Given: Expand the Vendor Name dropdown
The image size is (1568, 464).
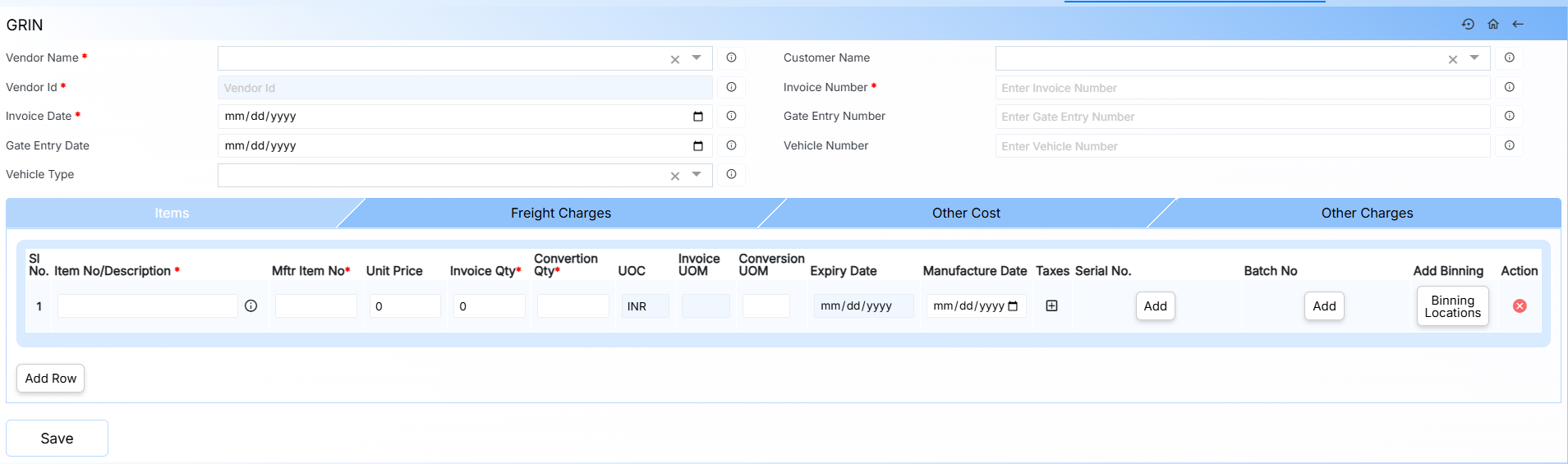Looking at the screenshot, I should (x=697, y=58).
